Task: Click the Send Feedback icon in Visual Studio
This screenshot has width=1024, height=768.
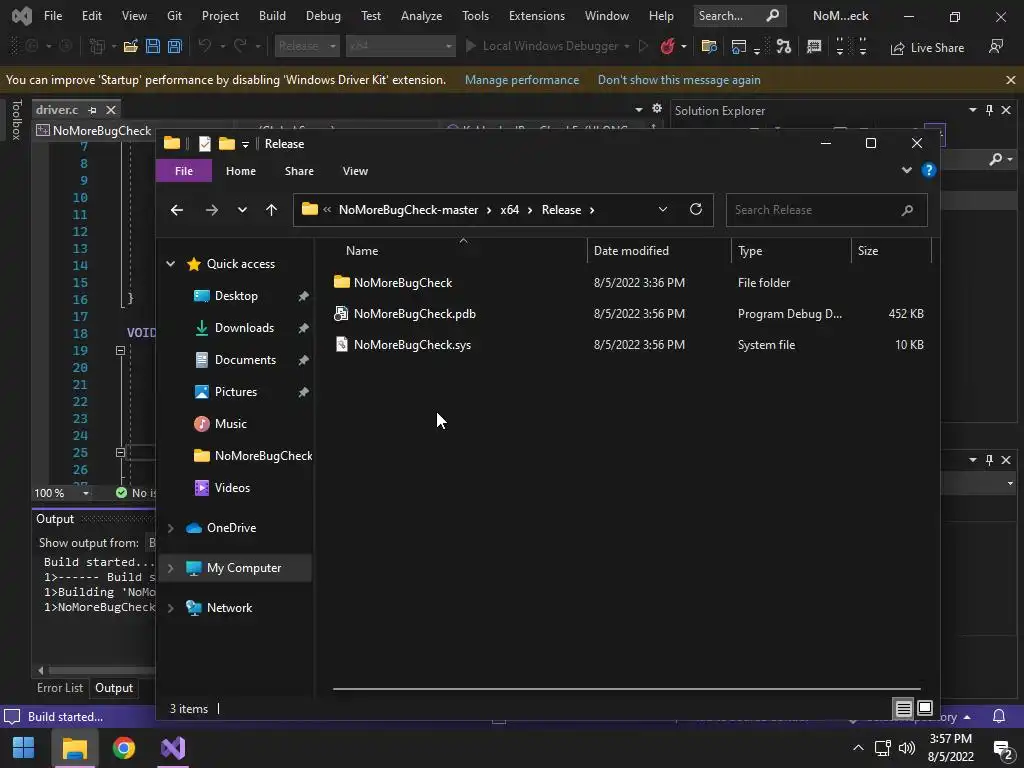Action: pos(996,46)
